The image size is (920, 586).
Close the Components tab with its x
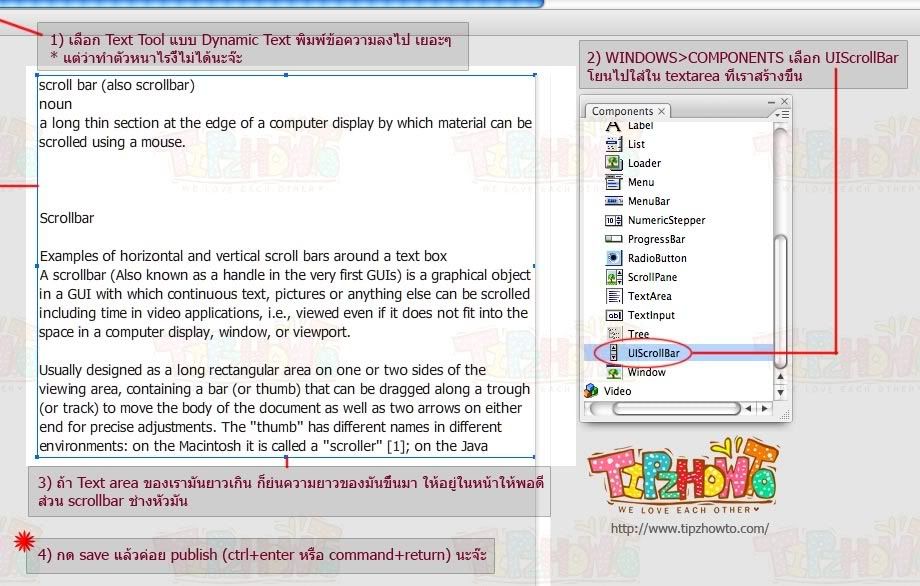662,111
